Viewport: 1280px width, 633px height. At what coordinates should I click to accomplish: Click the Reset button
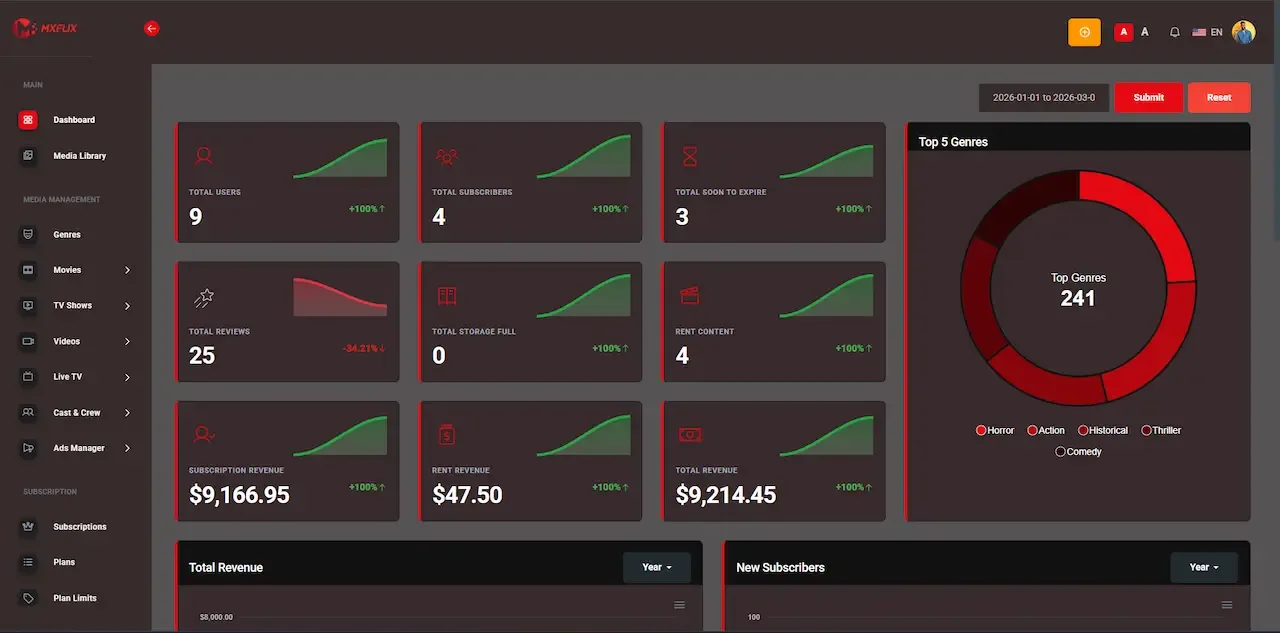[1219, 97]
